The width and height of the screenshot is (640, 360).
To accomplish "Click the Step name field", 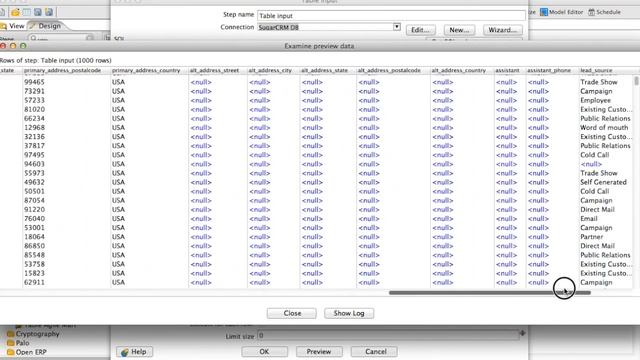I will click(391, 16).
